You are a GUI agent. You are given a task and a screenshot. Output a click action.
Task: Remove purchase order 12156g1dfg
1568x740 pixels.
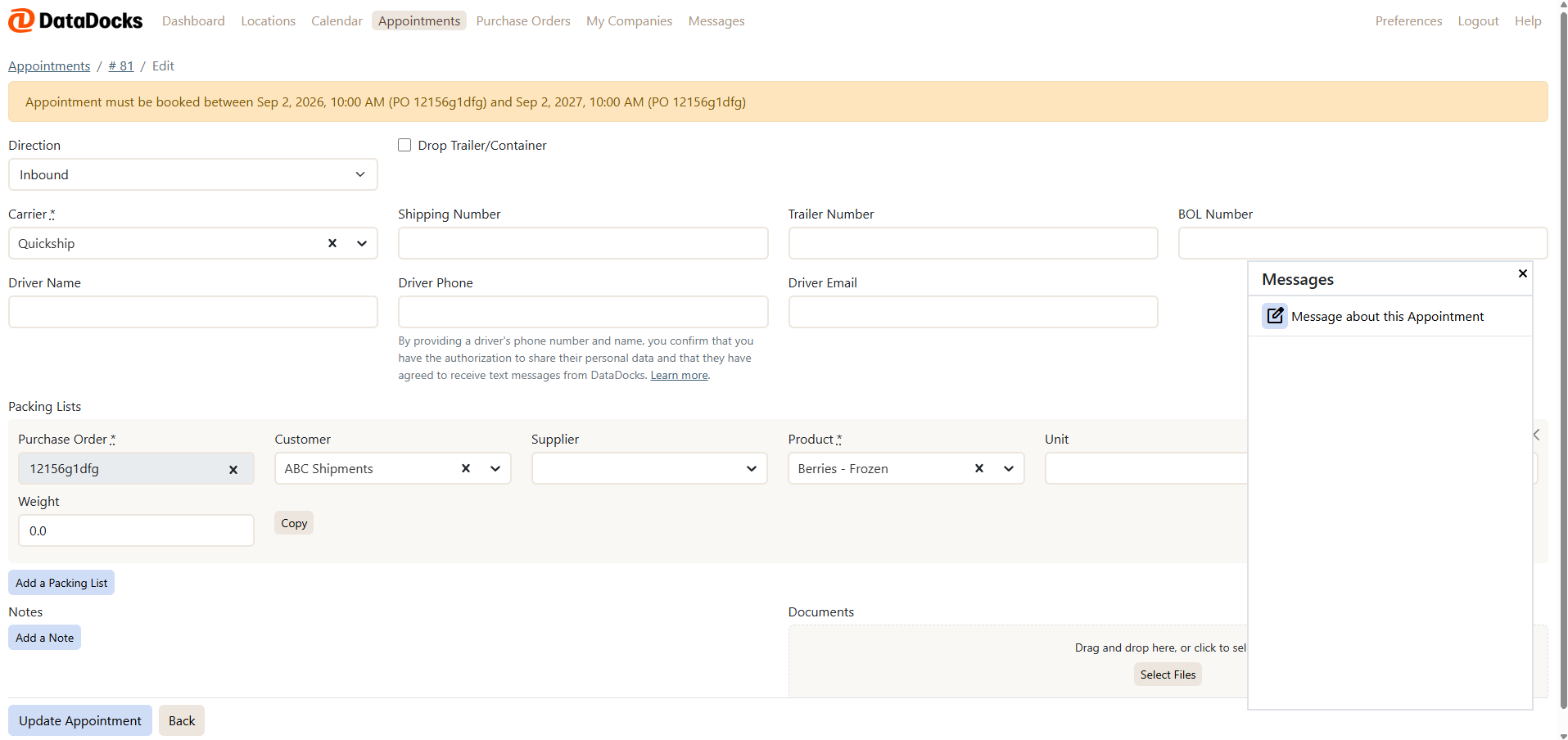(x=233, y=469)
